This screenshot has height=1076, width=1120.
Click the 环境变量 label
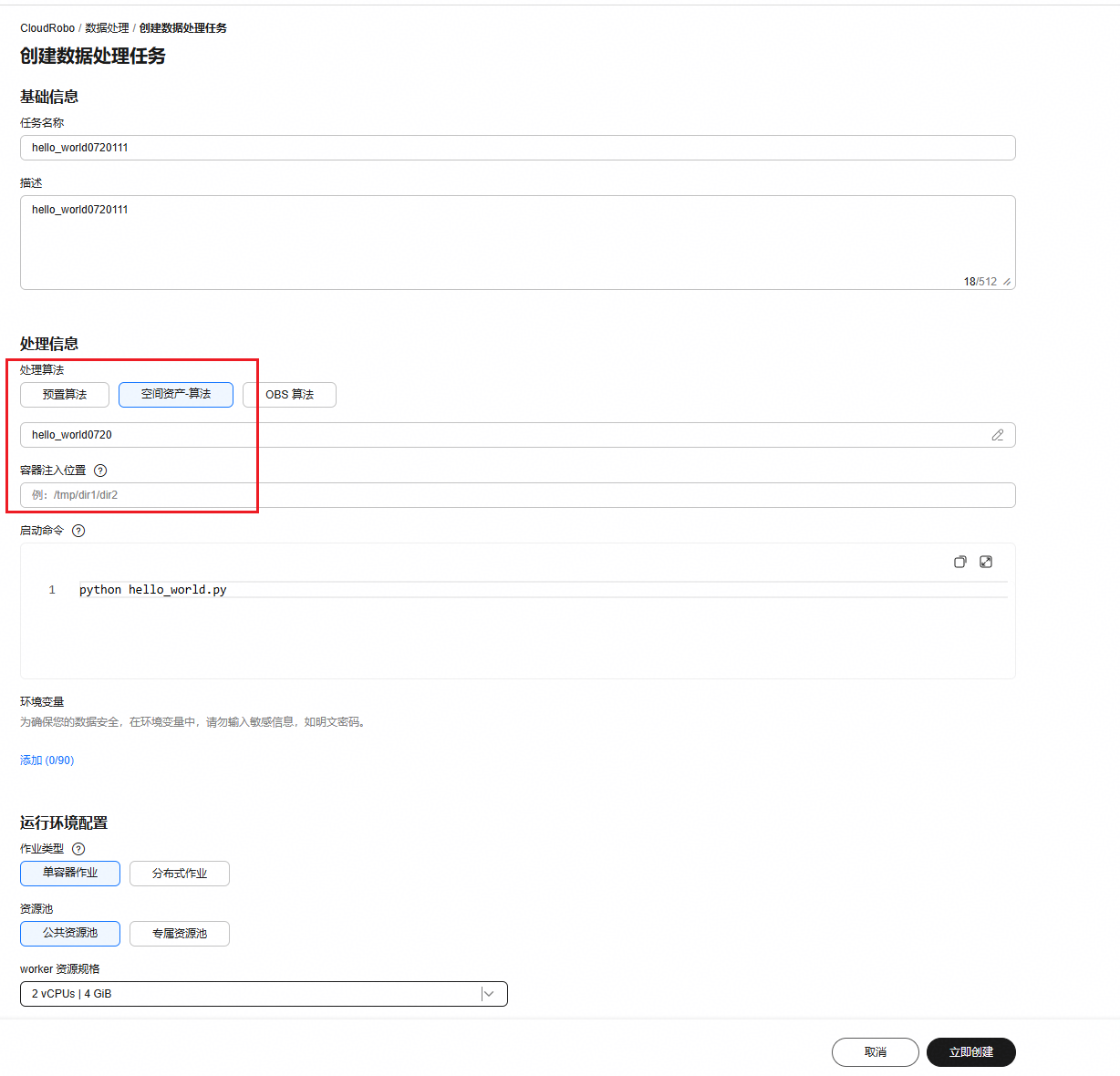pos(42,702)
